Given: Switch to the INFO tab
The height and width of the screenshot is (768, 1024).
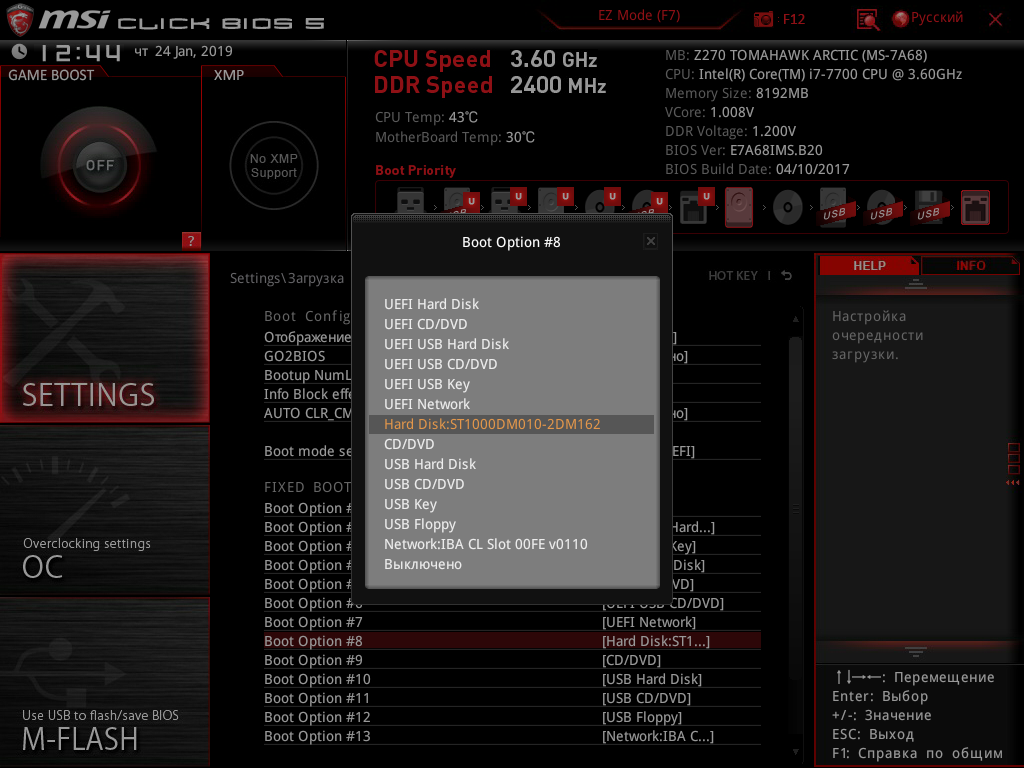Looking at the screenshot, I should point(970,265).
